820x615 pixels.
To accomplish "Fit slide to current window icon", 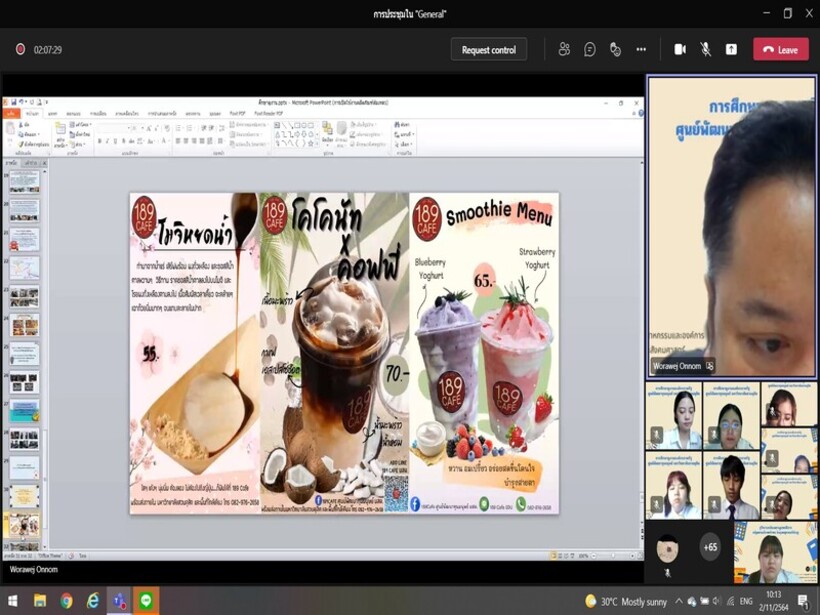I will pyautogui.click(x=640, y=555).
